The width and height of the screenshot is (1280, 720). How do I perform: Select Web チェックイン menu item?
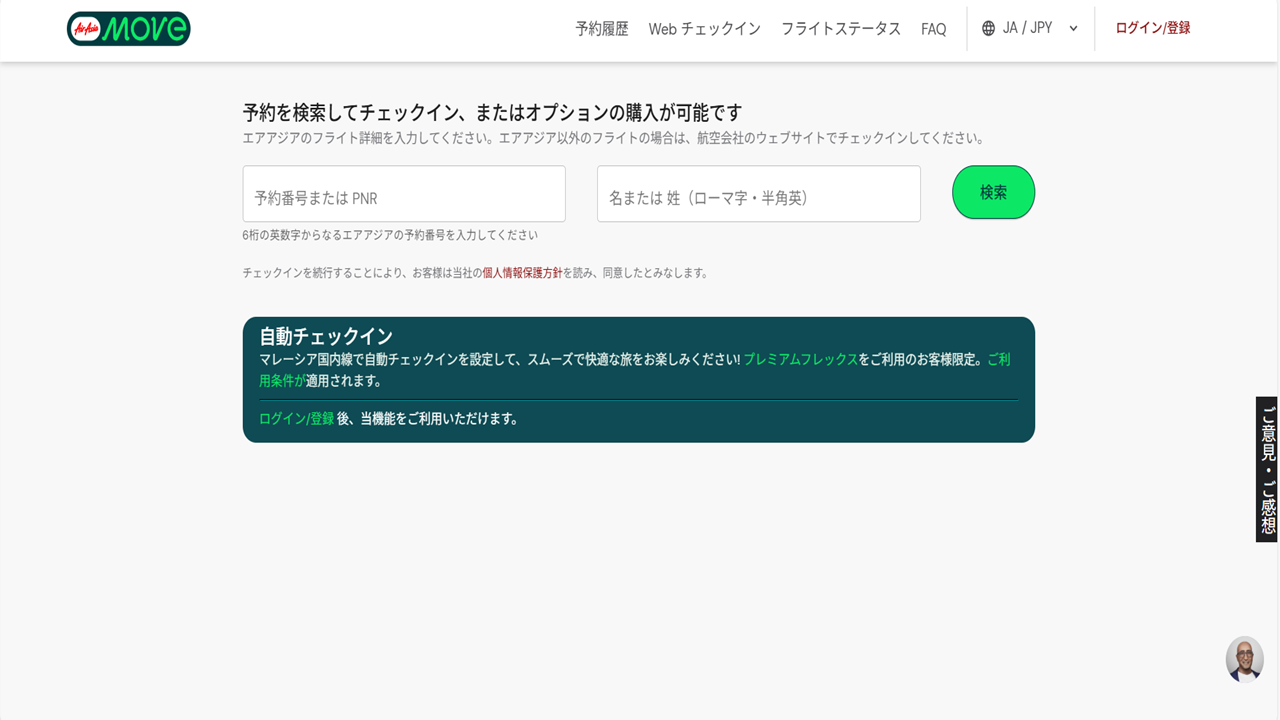pyautogui.click(x=704, y=29)
